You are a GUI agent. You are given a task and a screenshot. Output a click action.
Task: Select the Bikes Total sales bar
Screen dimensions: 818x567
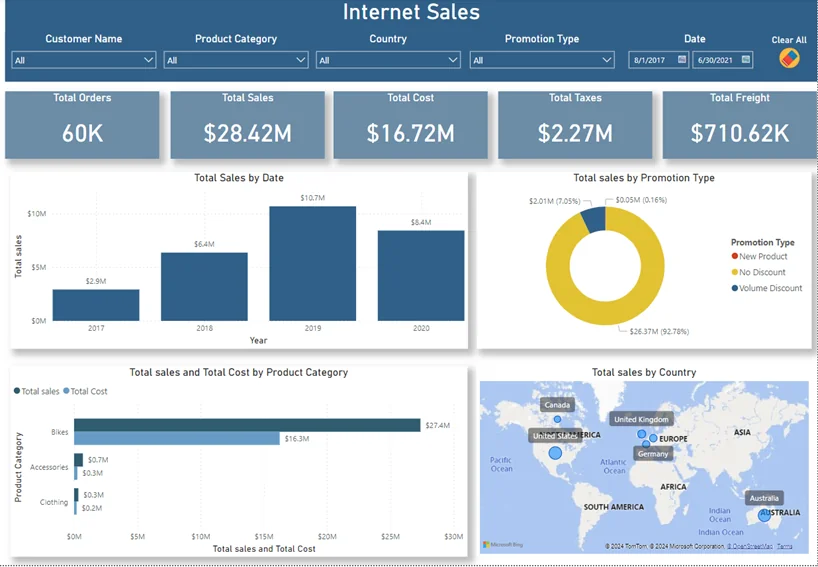tap(247, 425)
